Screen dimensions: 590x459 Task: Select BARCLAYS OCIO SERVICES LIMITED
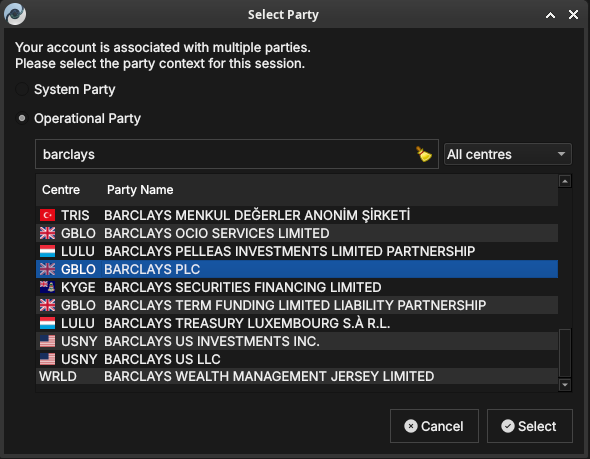coord(297,233)
